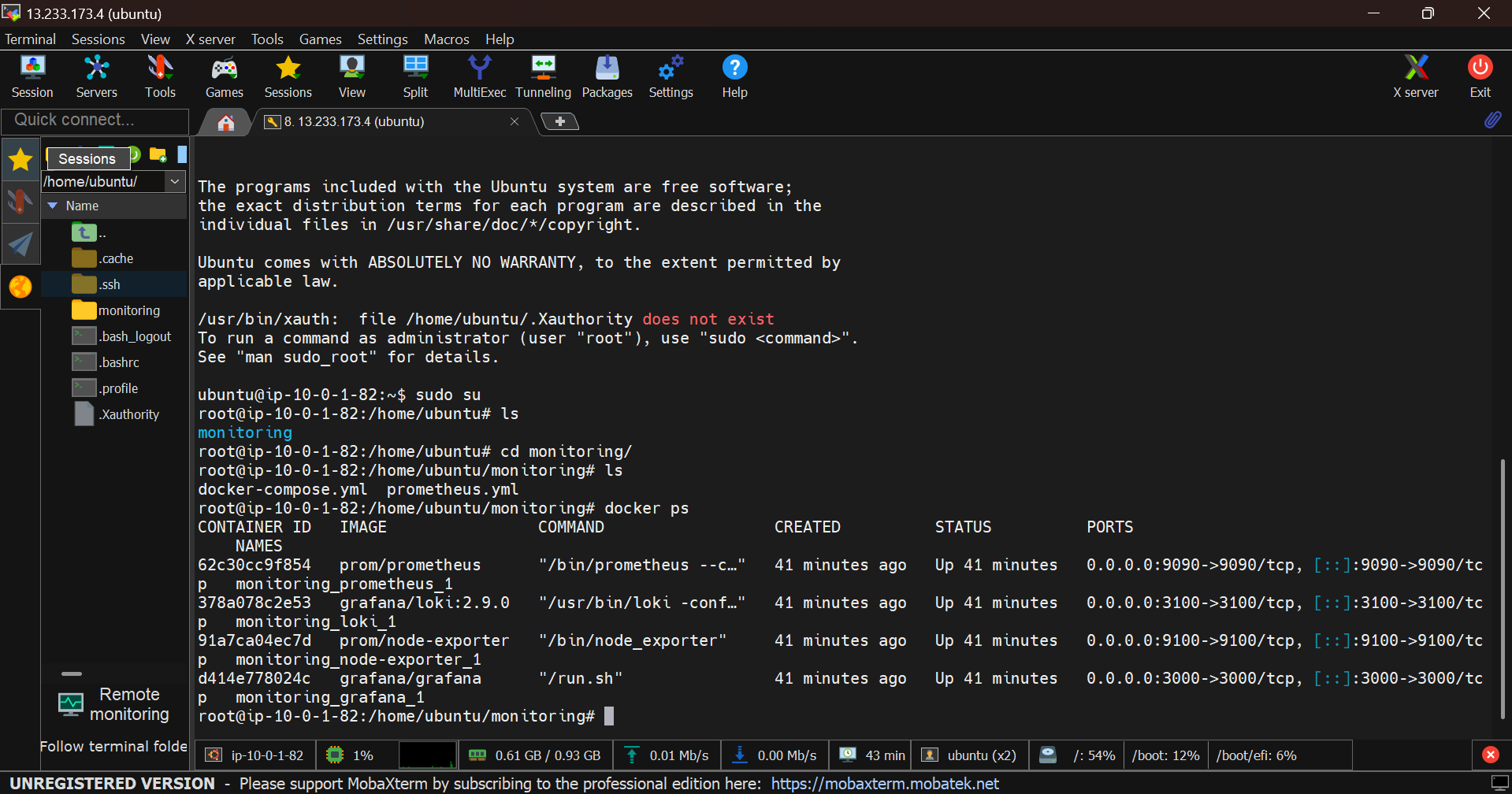The image size is (1512, 794).
Task: Click the Quick connect field
Action: pyautogui.click(x=95, y=120)
